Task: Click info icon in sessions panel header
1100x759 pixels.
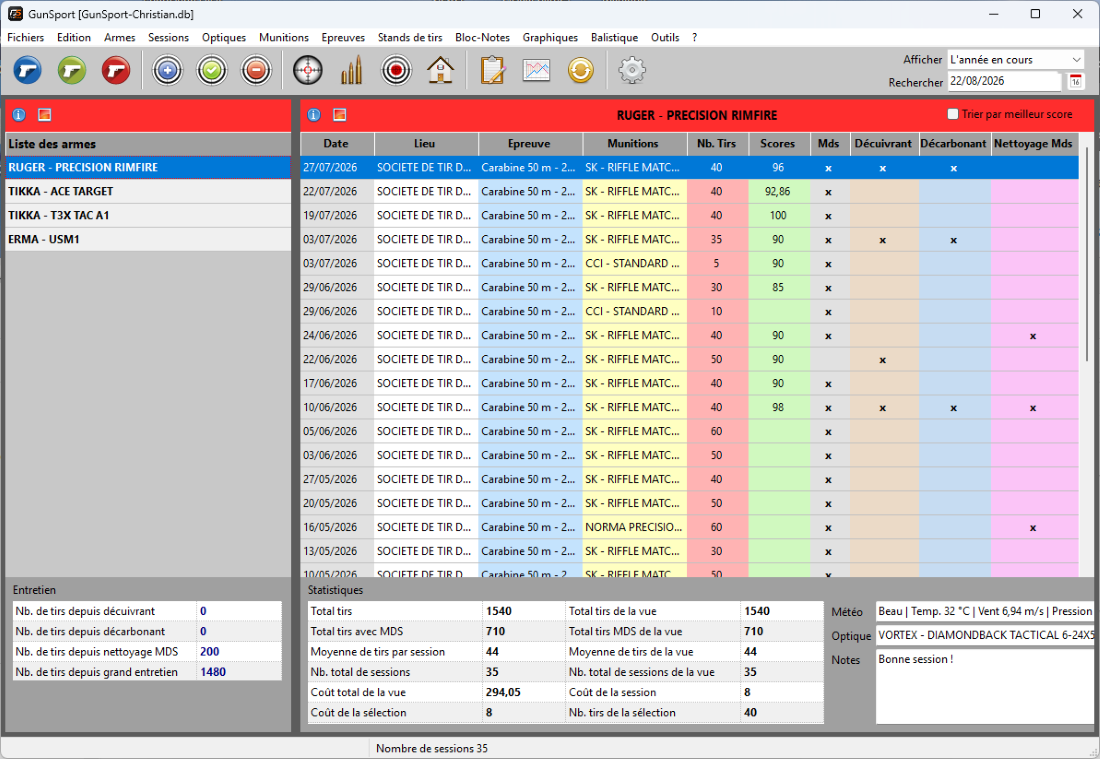Action: click(314, 114)
